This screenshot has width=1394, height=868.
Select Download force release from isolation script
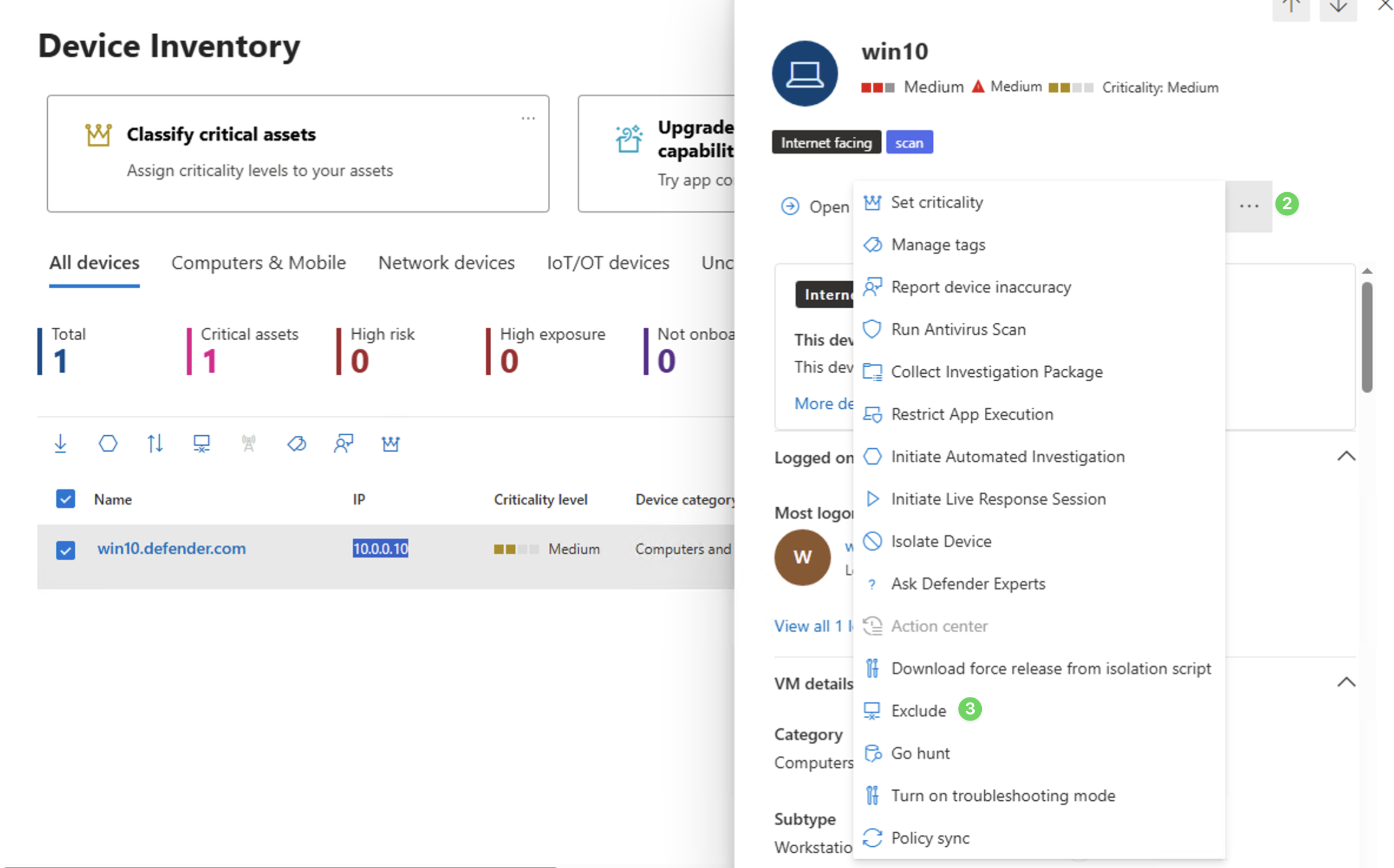coord(1038,668)
